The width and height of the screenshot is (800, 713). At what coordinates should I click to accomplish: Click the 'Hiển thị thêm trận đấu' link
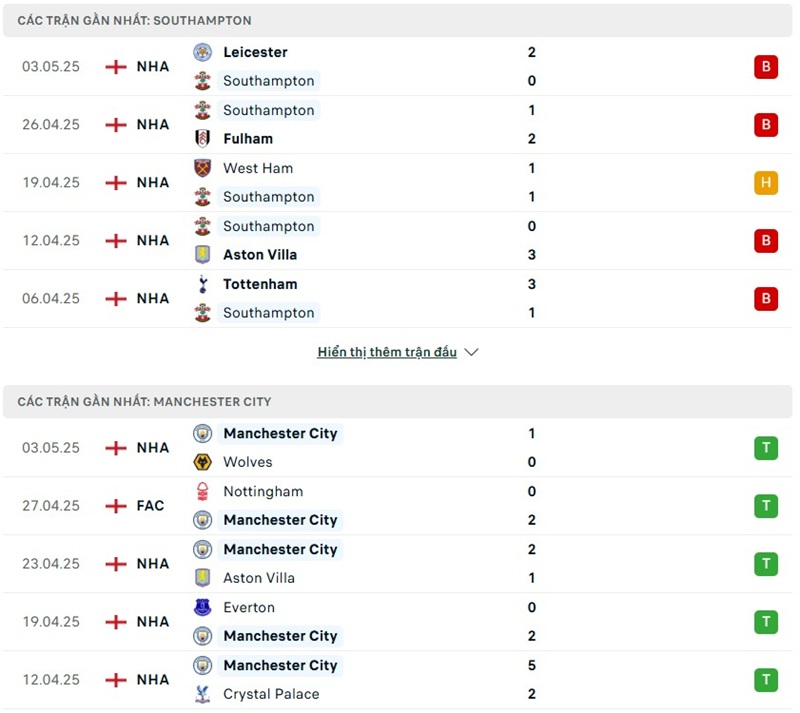(x=387, y=352)
